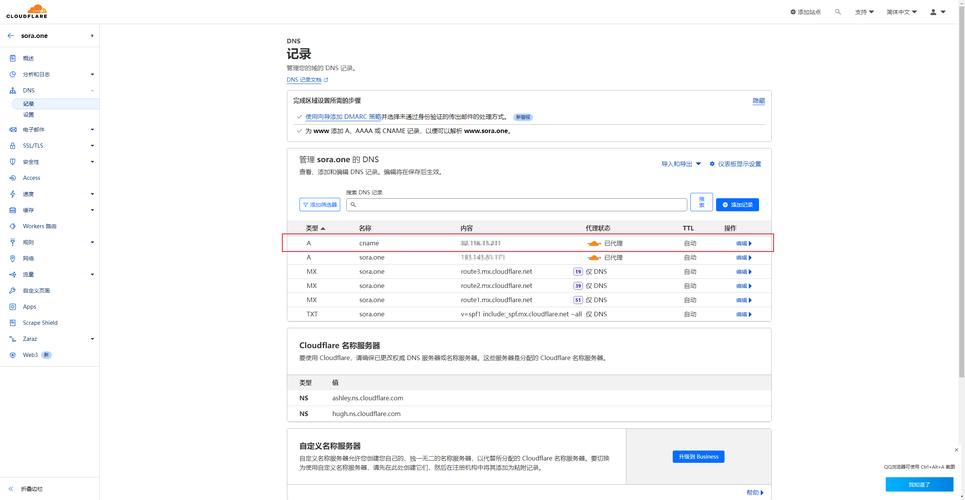965x500 pixels.
Task: Click the priority badge 19 on MX row
Action: coord(578,272)
